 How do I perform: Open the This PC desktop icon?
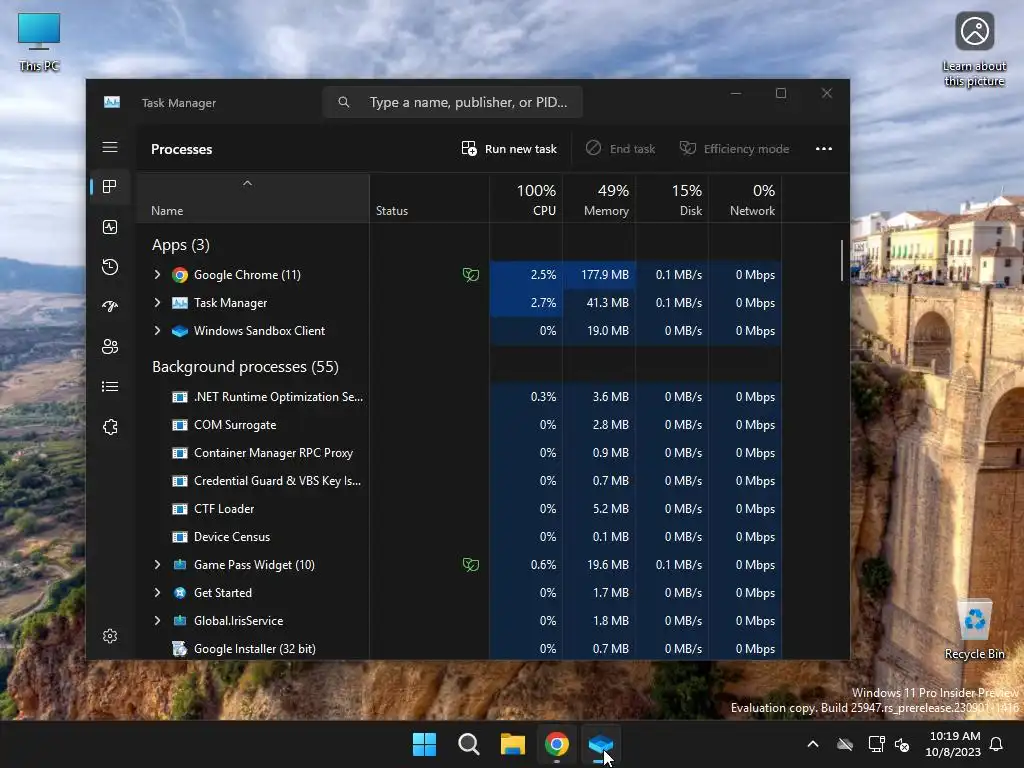click(39, 42)
